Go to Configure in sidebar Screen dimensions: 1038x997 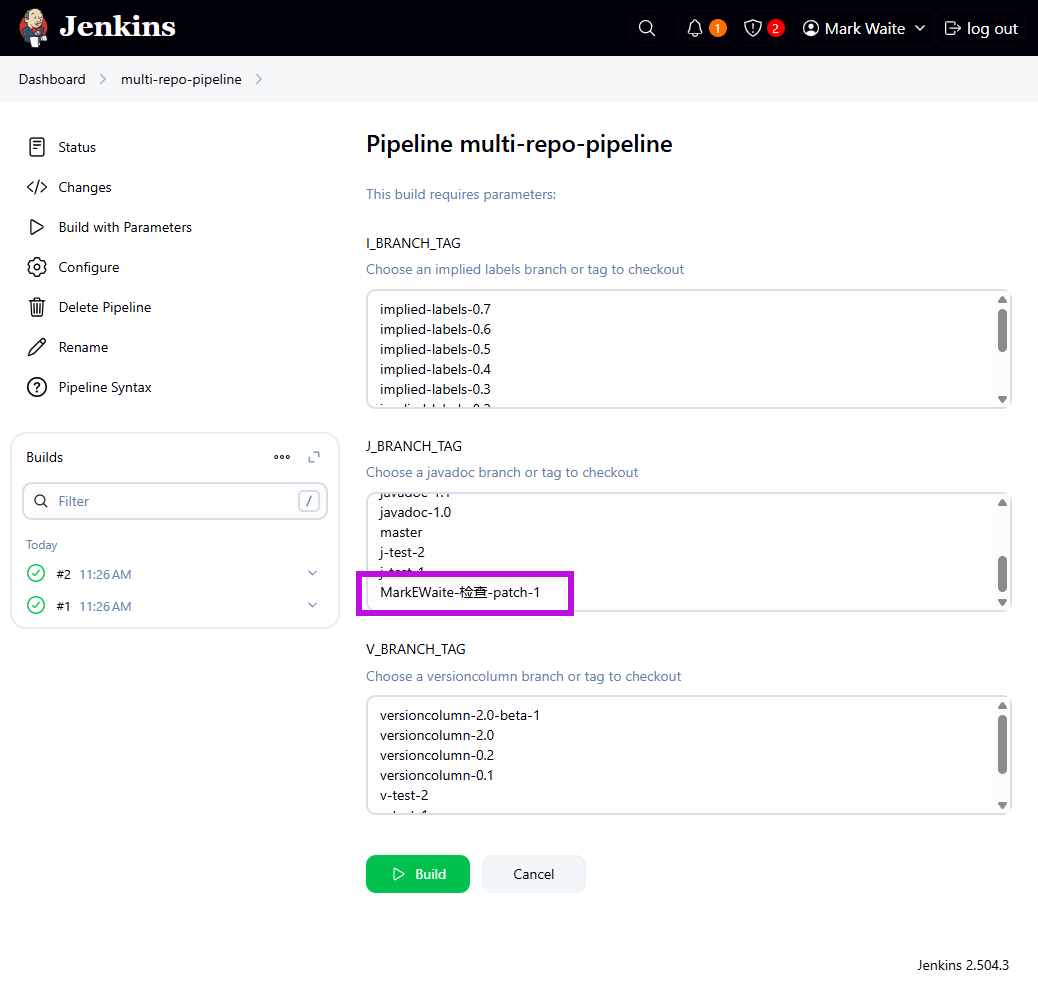point(89,267)
